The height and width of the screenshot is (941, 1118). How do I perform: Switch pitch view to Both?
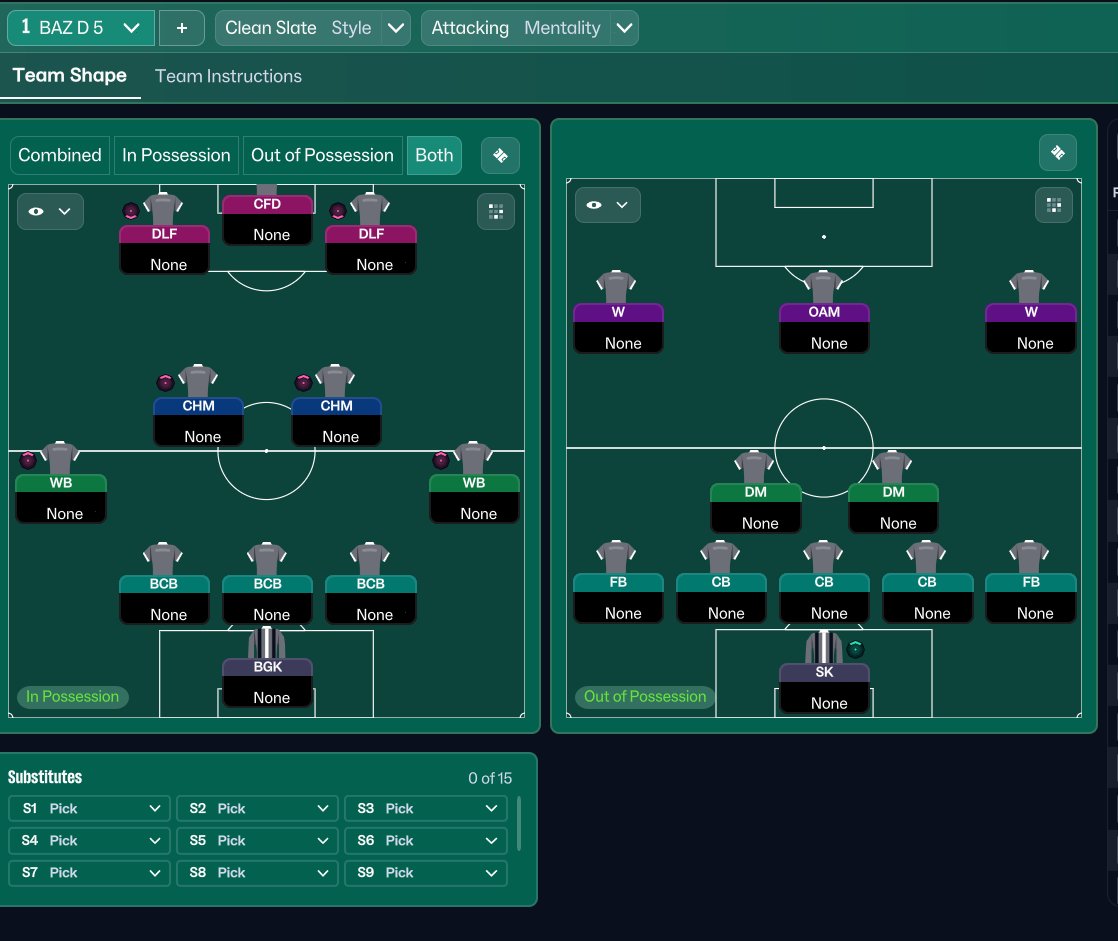pyautogui.click(x=434, y=155)
